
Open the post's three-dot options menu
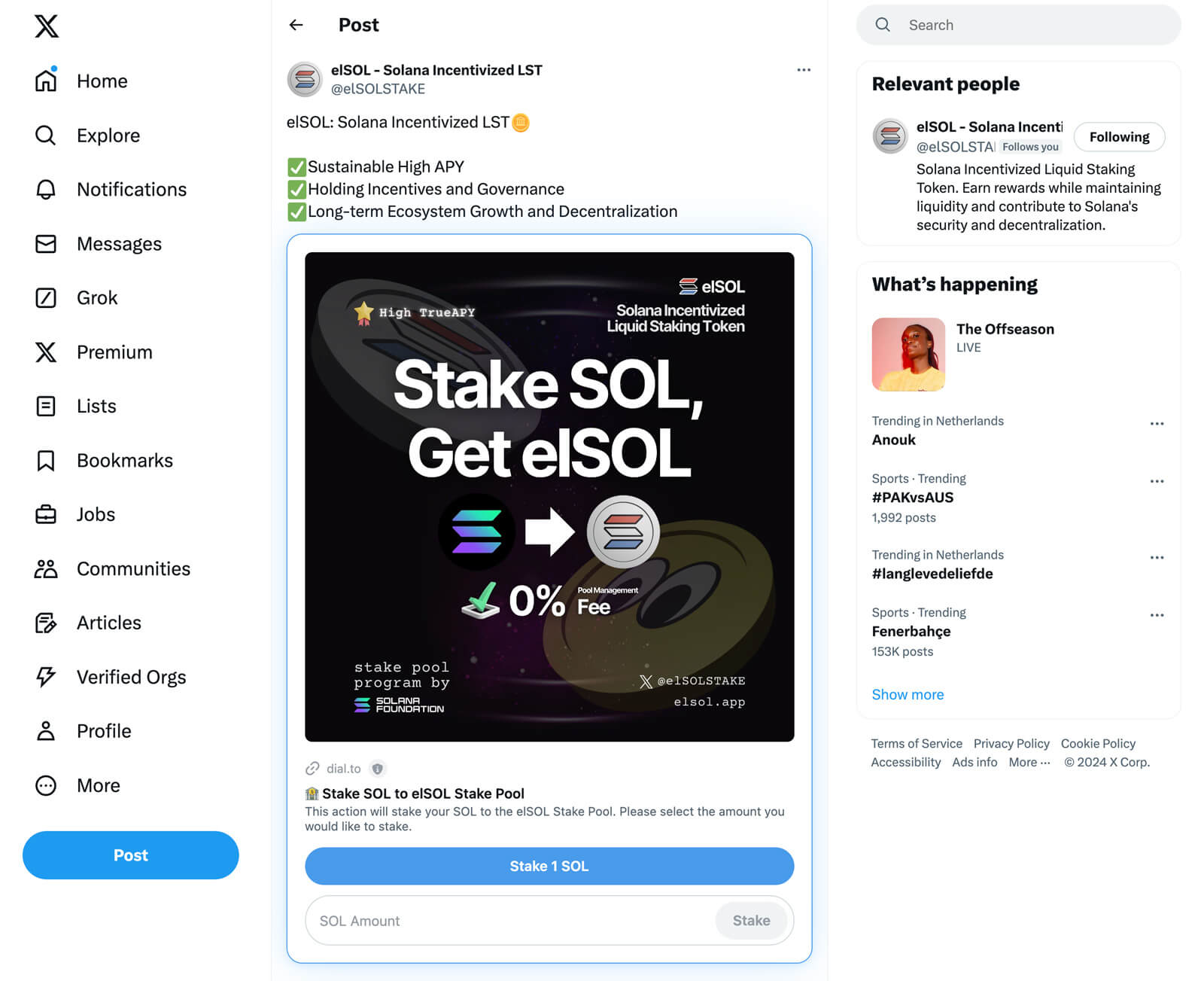point(804,70)
